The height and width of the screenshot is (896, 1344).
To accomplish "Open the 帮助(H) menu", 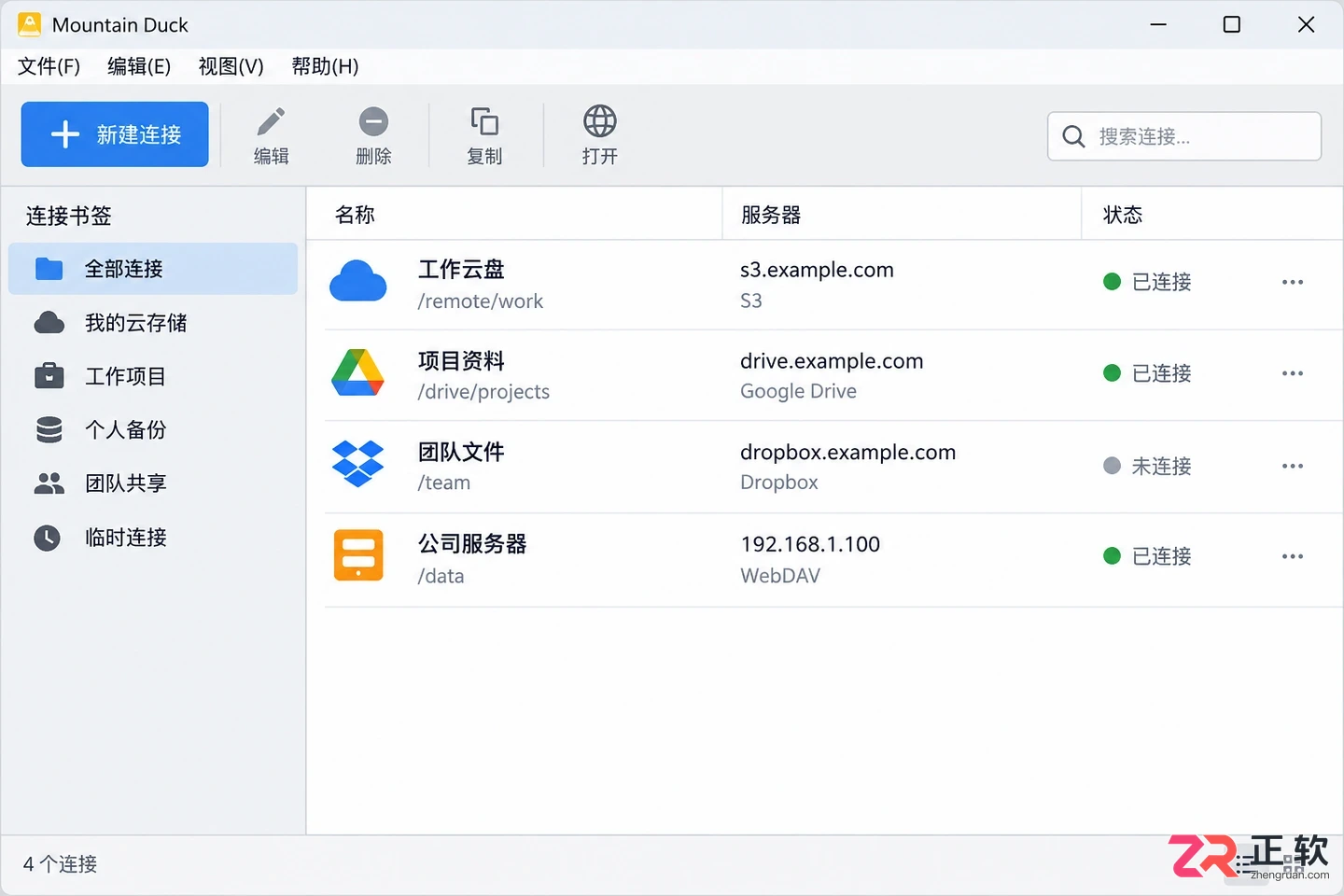I will point(325,66).
